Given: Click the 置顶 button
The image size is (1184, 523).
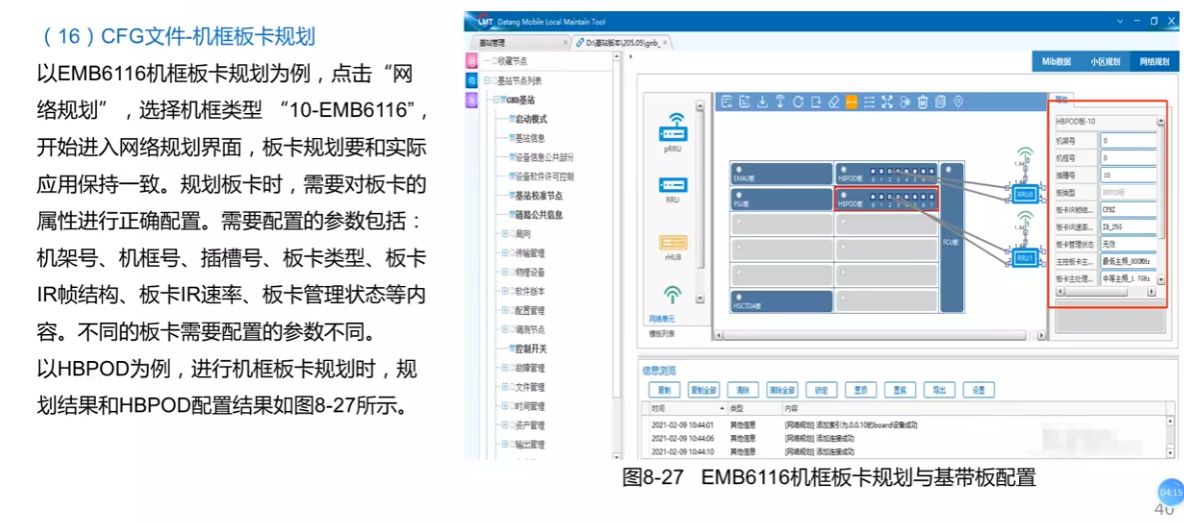Looking at the screenshot, I should 861,390.
